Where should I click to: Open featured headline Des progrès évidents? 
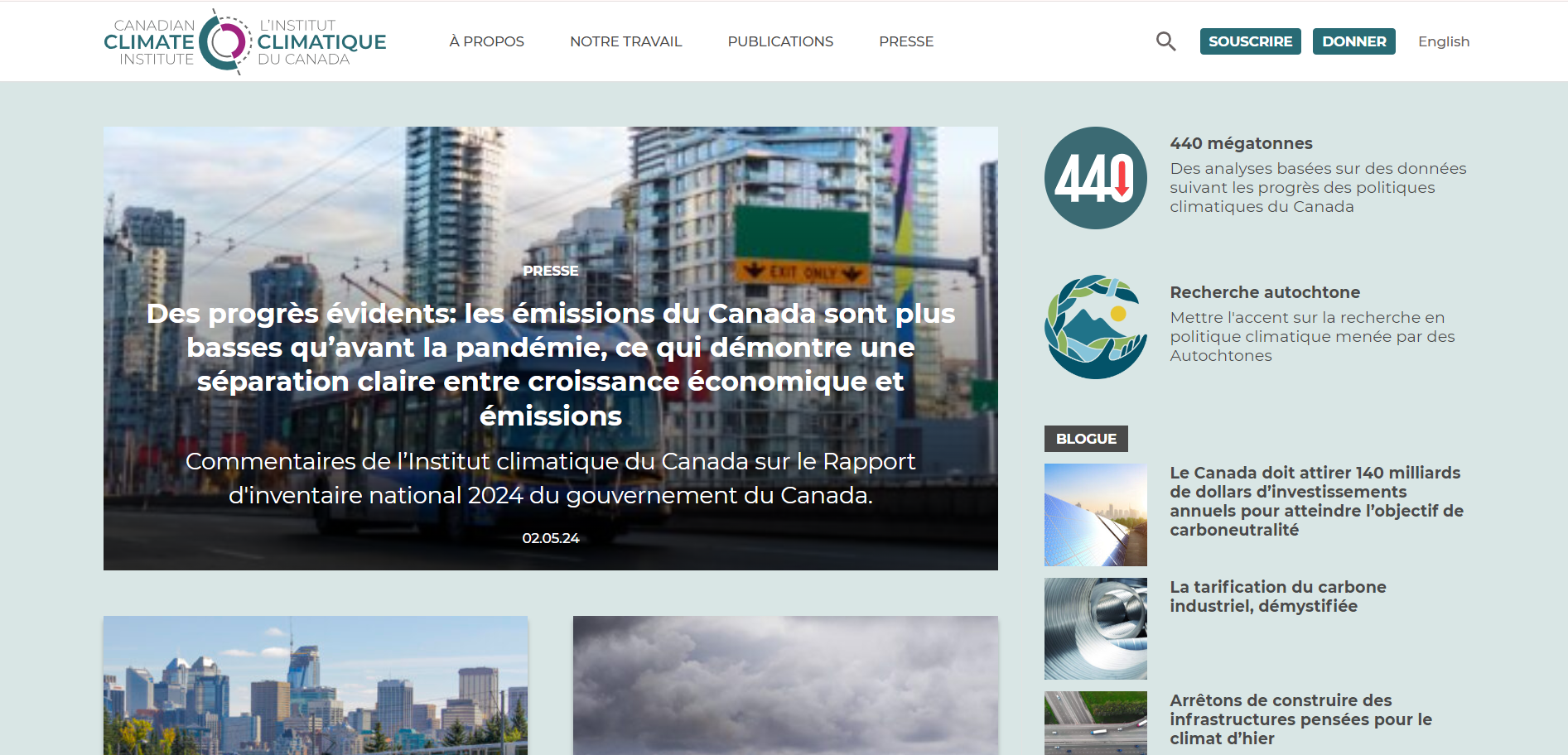(551, 364)
